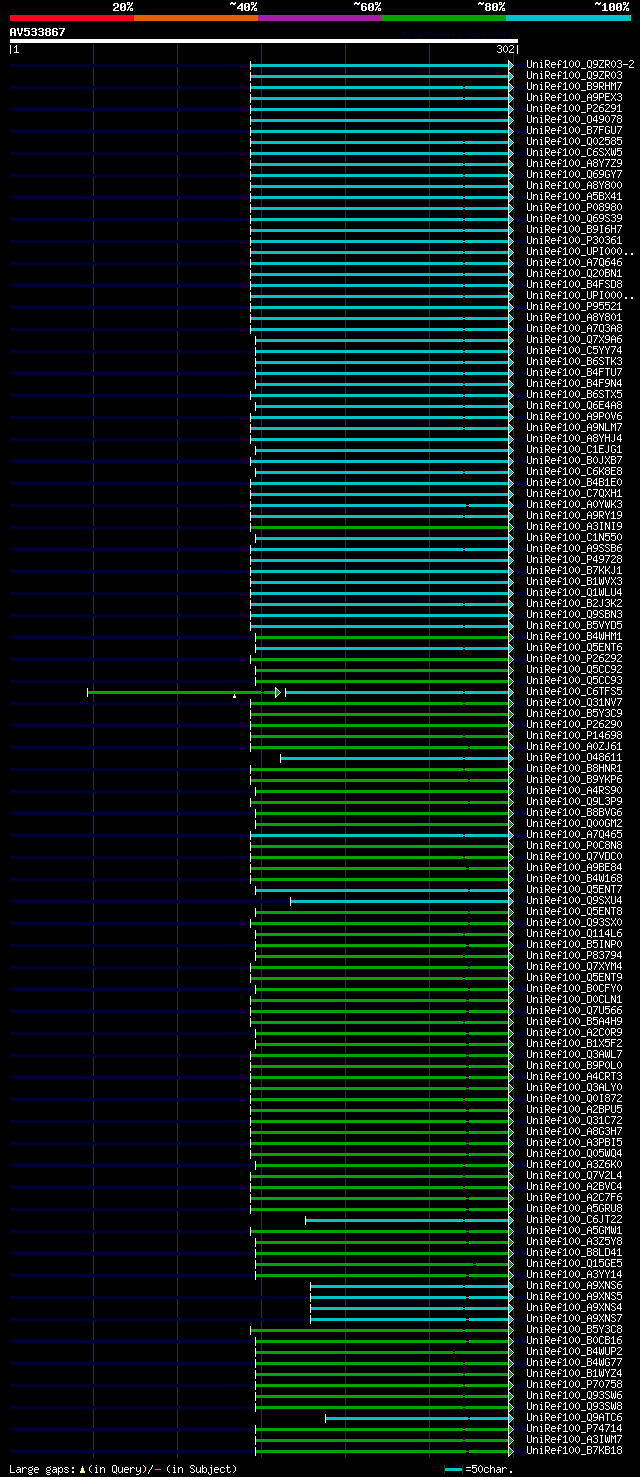Click the yellow gap marker in C6TFS5 alignment
The height and width of the screenshot is (1477, 640).
(x=234, y=695)
